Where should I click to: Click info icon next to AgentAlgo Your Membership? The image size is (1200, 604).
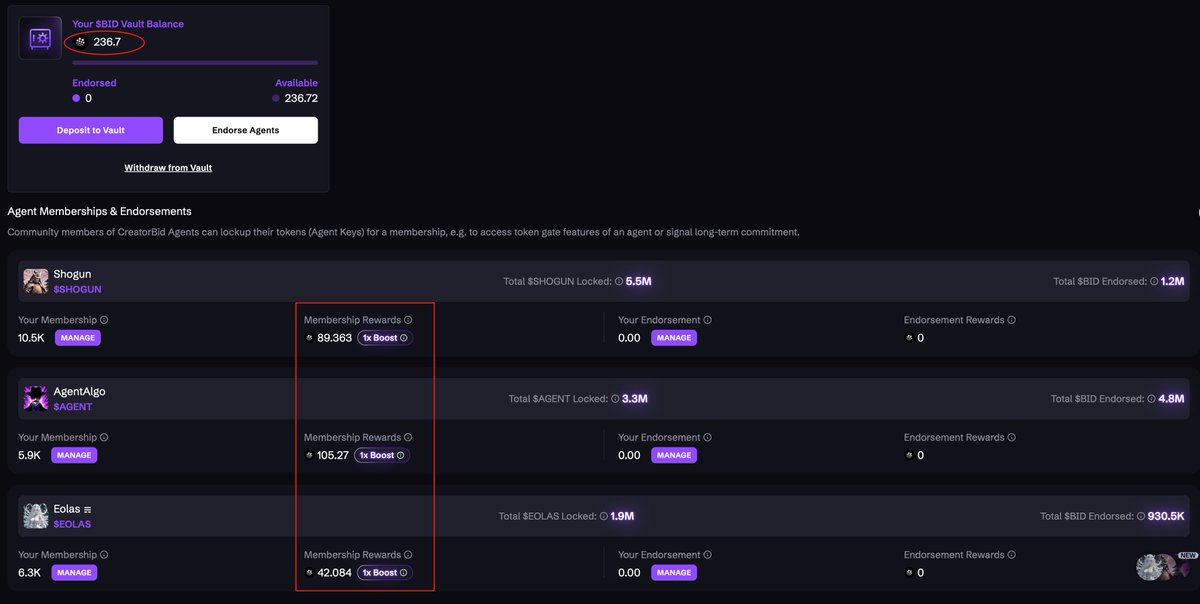click(104, 437)
